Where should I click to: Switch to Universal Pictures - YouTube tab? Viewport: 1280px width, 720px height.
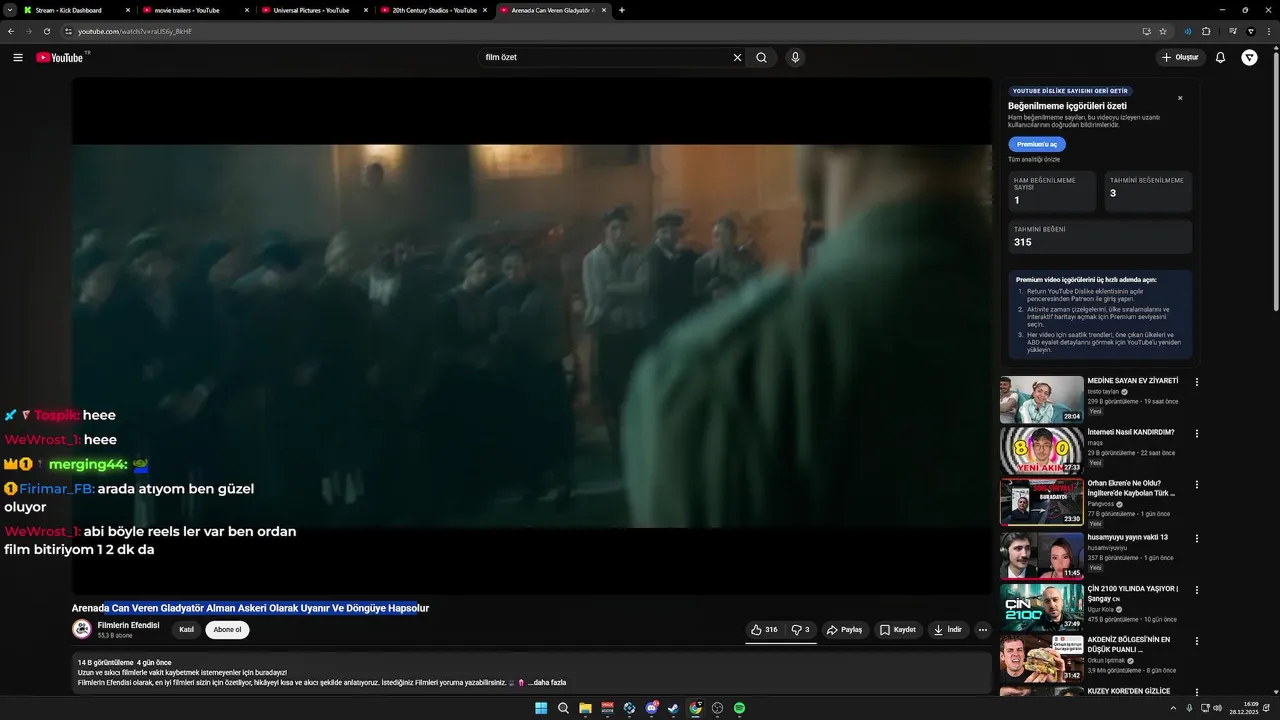click(313, 10)
